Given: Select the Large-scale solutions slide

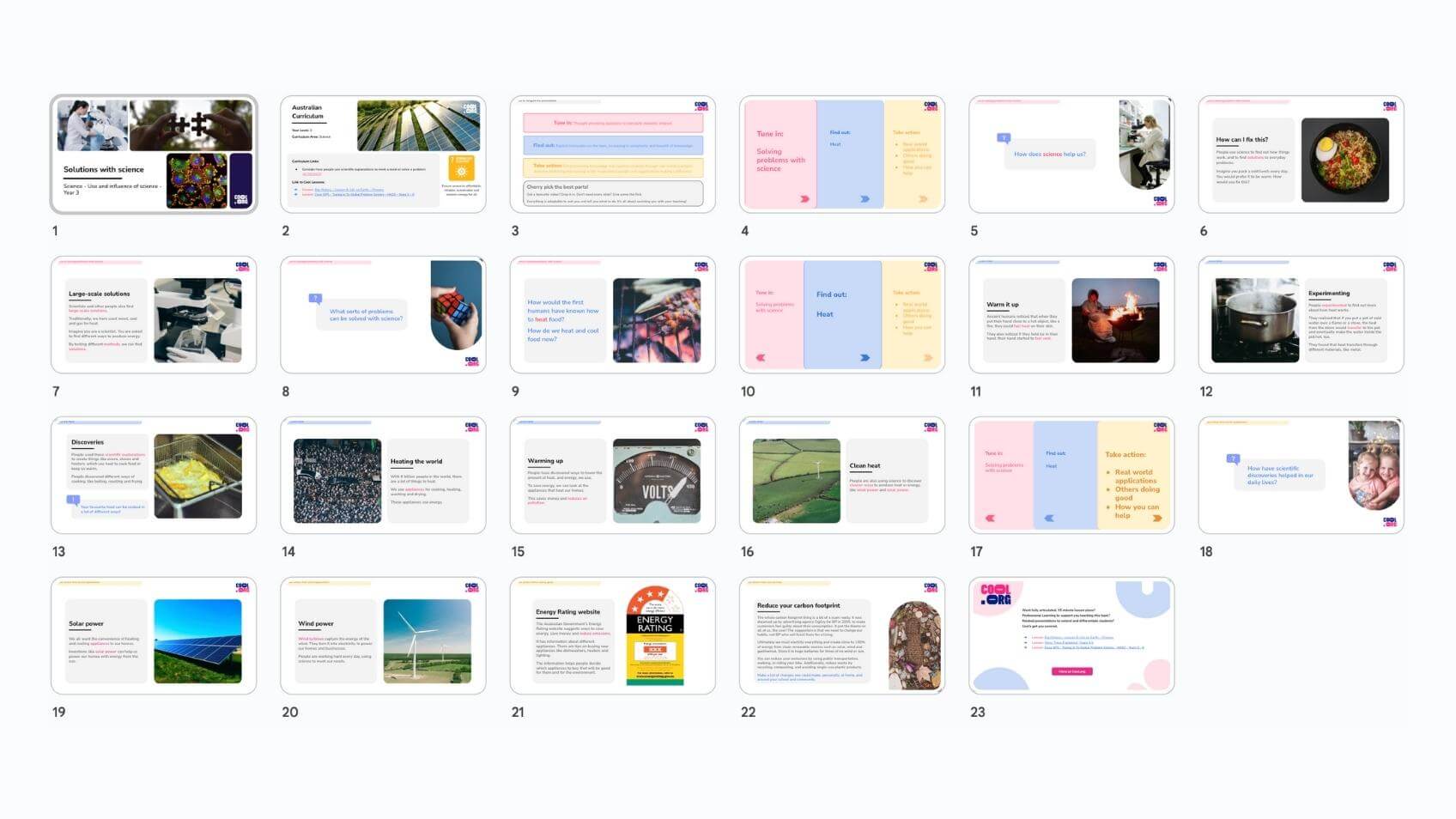Looking at the screenshot, I should click(154, 315).
